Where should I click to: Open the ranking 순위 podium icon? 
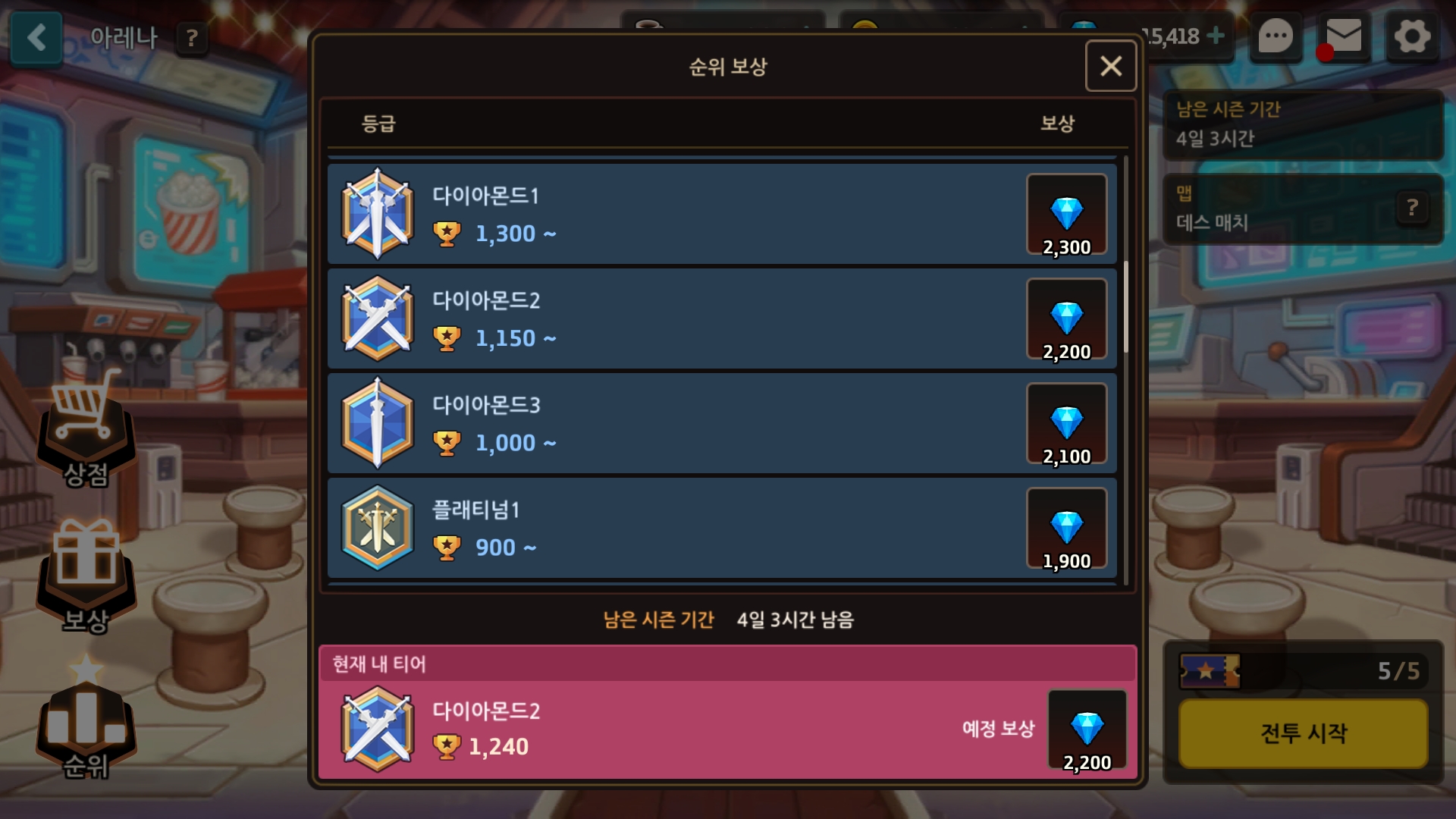click(86, 720)
